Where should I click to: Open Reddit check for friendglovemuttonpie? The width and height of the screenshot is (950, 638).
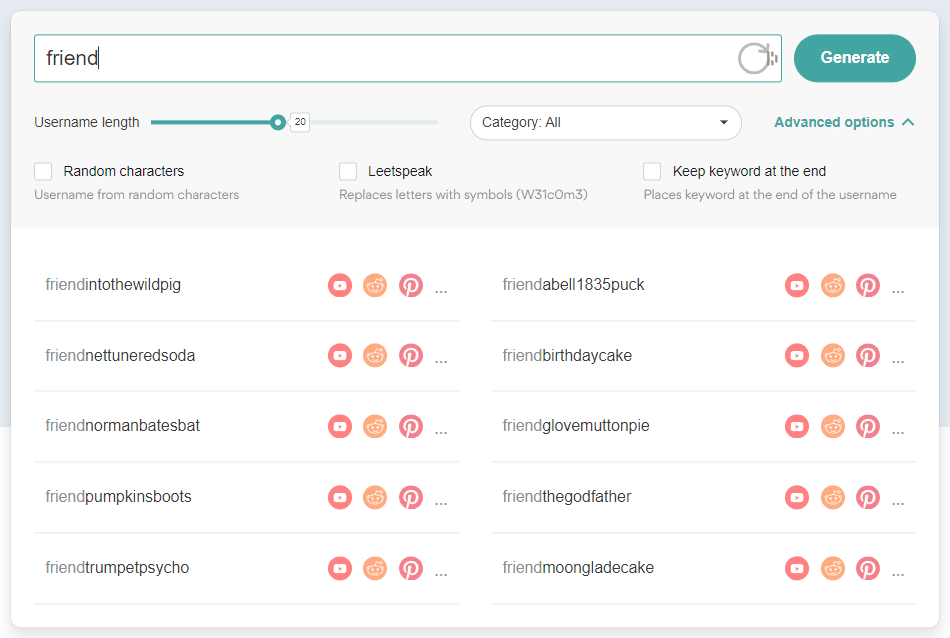[x=832, y=427]
